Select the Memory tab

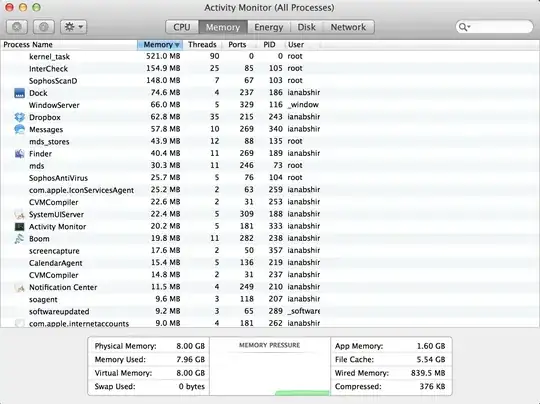[x=223, y=27]
